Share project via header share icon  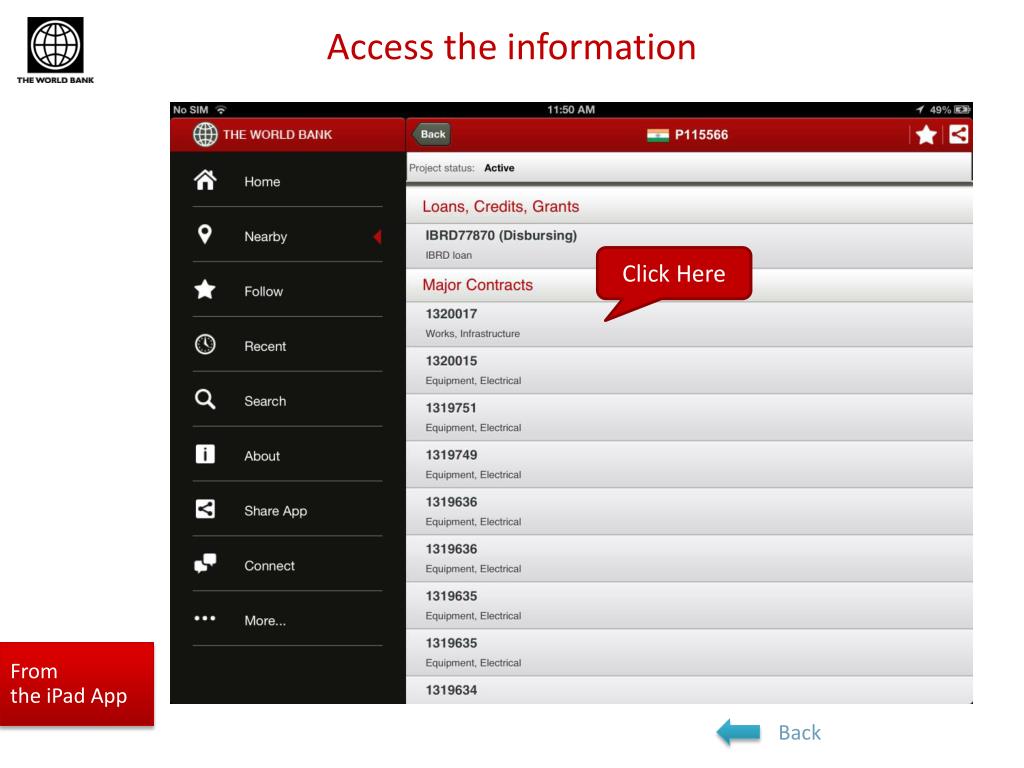(958, 135)
